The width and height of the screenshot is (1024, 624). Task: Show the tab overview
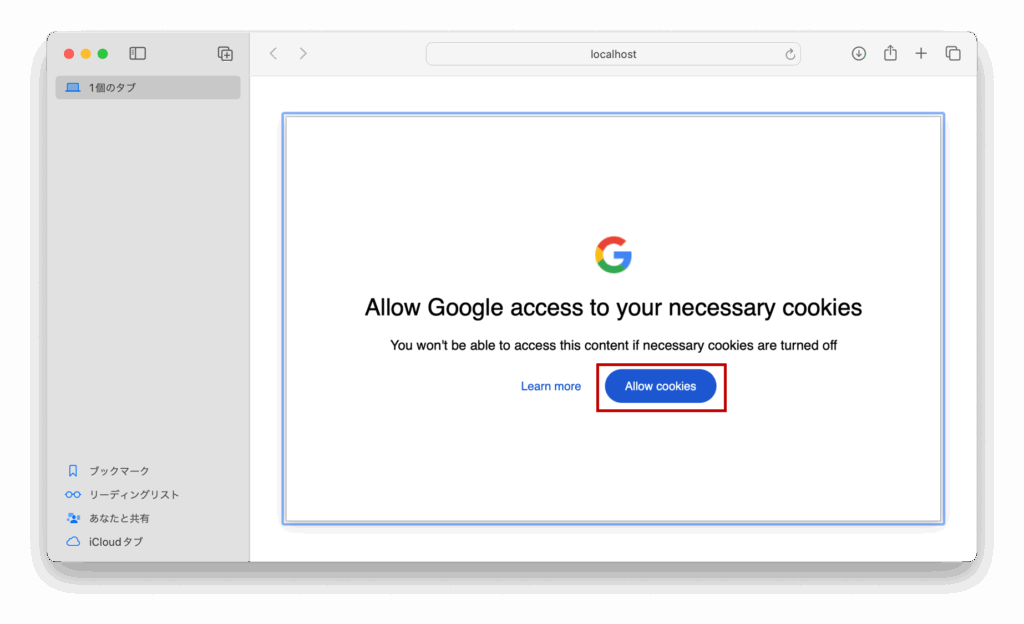pos(953,54)
